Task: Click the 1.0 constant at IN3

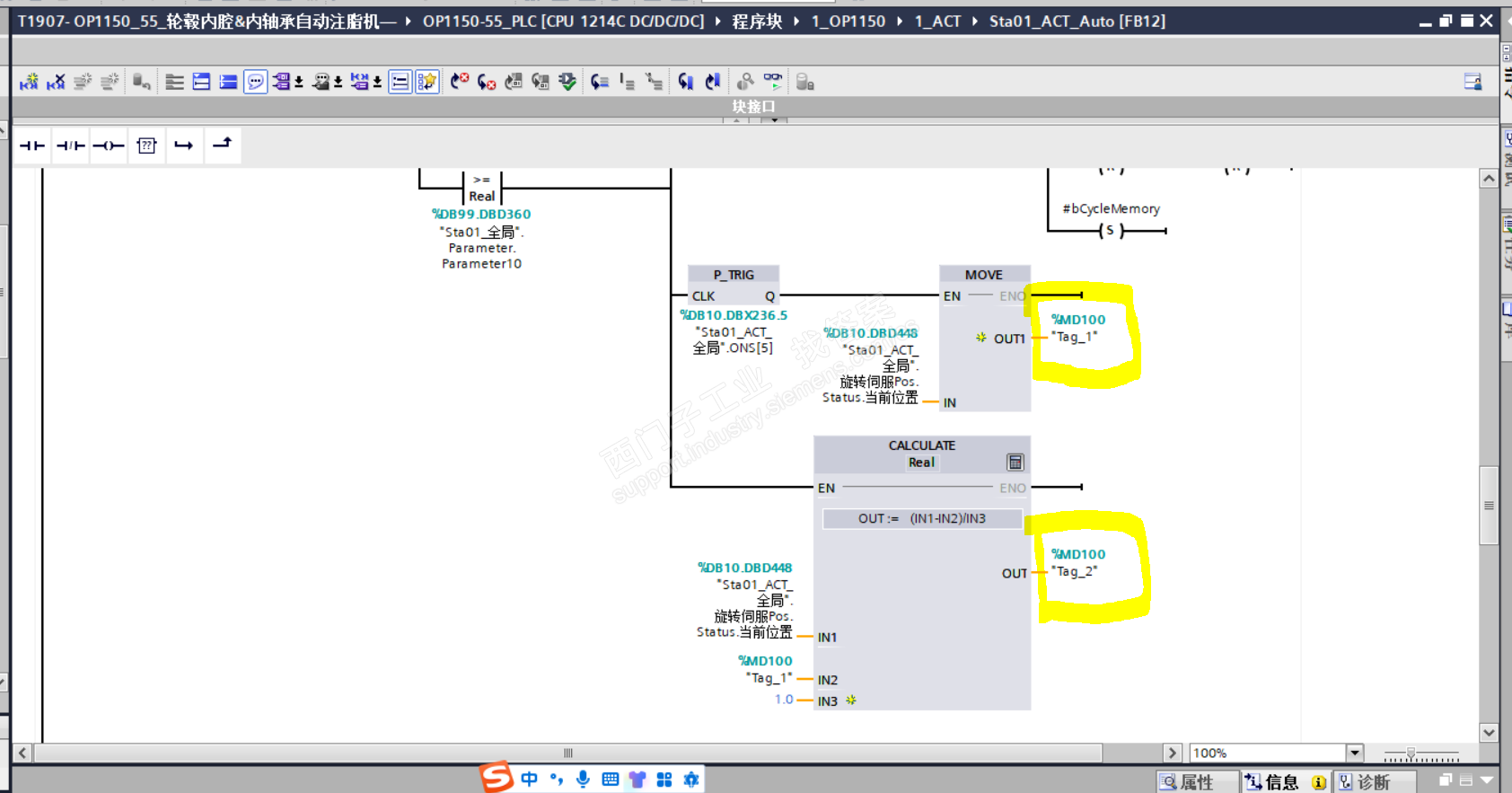Action: click(x=784, y=699)
